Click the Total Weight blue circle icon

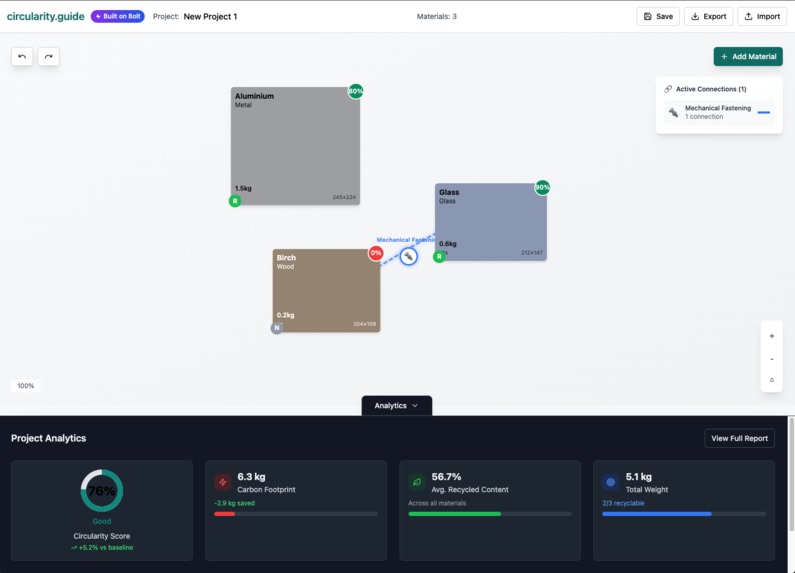(x=610, y=482)
